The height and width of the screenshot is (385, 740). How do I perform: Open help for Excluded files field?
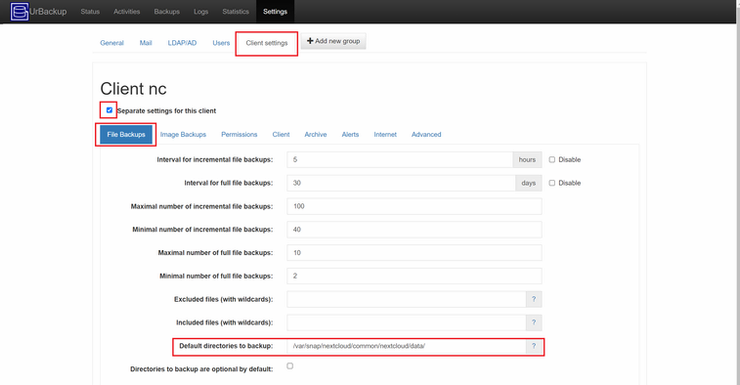[x=534, y=299]
